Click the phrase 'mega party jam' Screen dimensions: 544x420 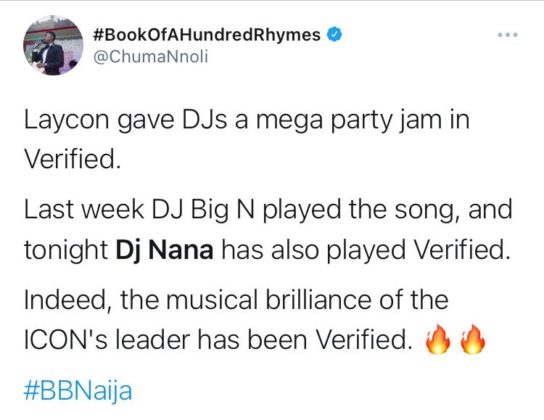coord(349,121)
